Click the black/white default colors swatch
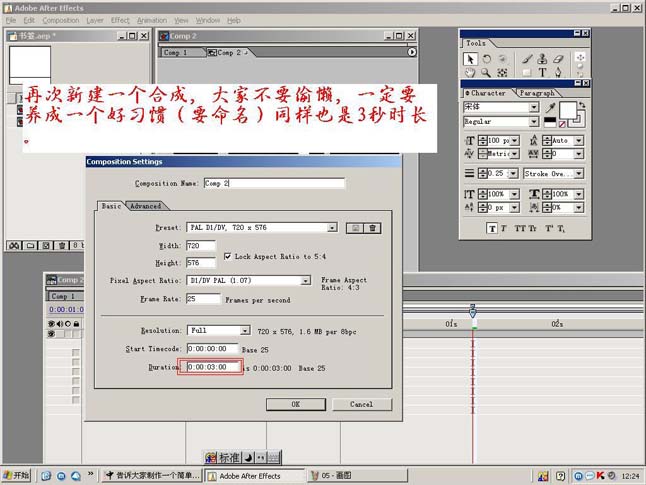Viewport: 646px width, 485px height. tap(550, 122)
